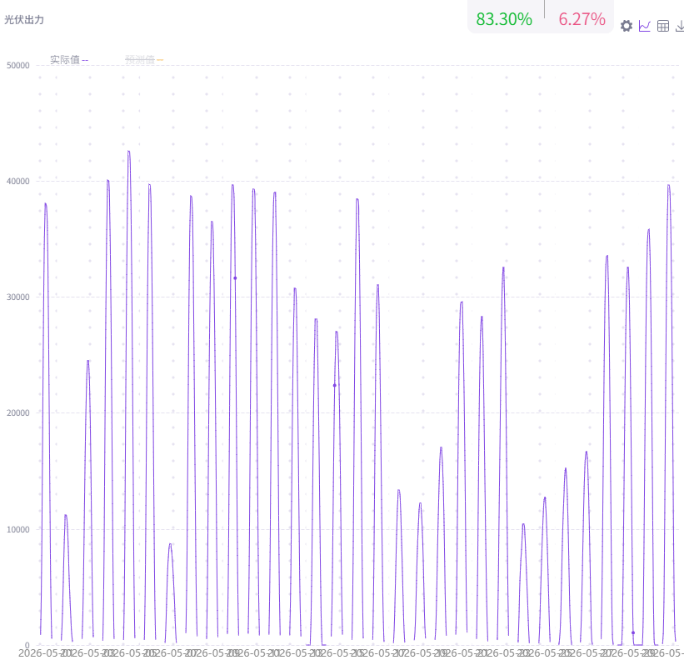685x666 pixels.
Task: Click the first 2026-05-01 x-axis label
Action: point(43,653)
